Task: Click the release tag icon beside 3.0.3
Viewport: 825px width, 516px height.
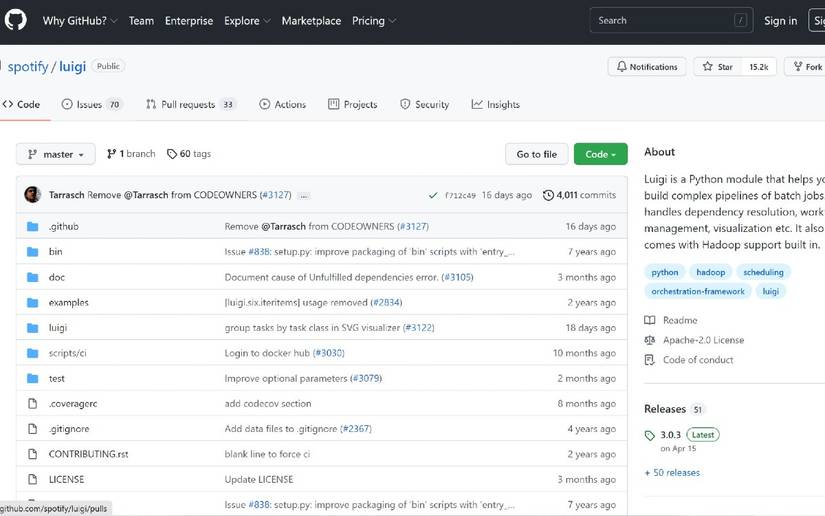Action: coord(650,436)
